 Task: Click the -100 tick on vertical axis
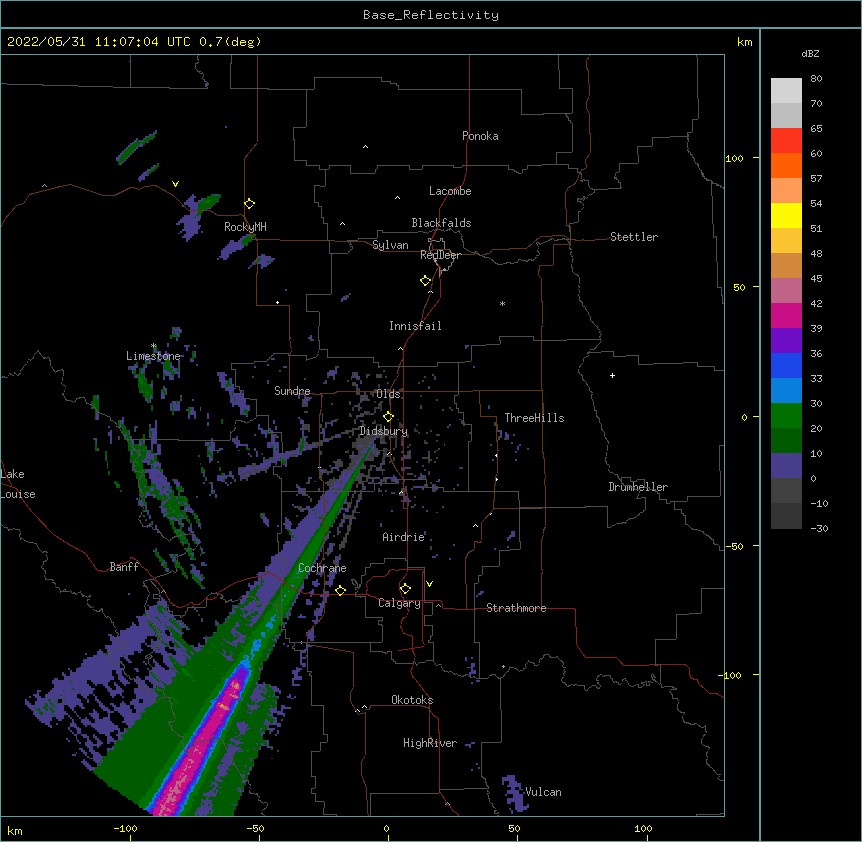click(x=731, y=675)
